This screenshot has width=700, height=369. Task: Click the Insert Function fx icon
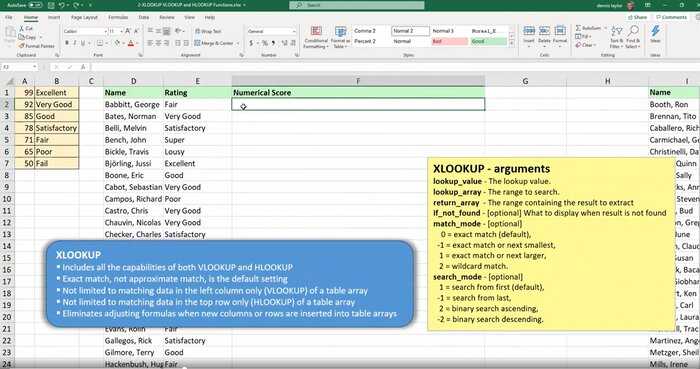(x=83, y=67)
